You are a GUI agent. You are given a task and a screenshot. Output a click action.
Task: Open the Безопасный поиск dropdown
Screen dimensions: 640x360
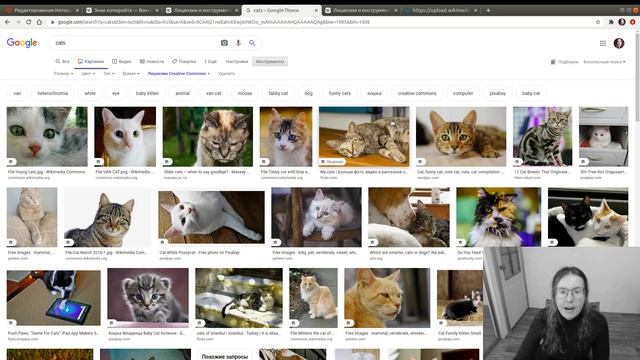[x=604, y=62]
